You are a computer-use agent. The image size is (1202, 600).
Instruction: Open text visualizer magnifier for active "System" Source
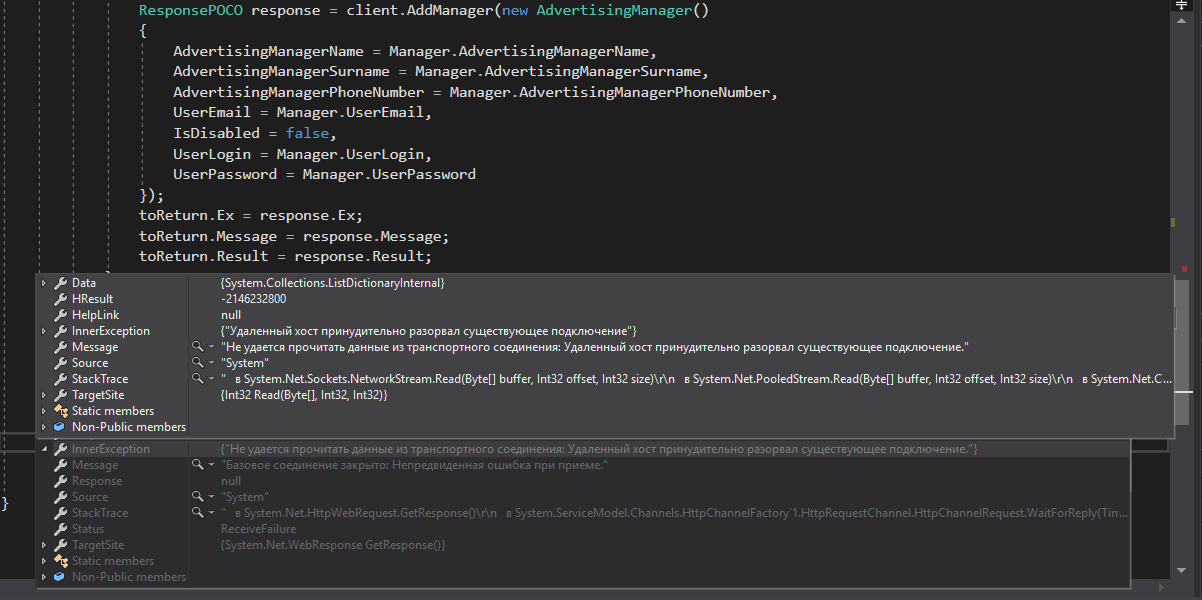(197, 363)
